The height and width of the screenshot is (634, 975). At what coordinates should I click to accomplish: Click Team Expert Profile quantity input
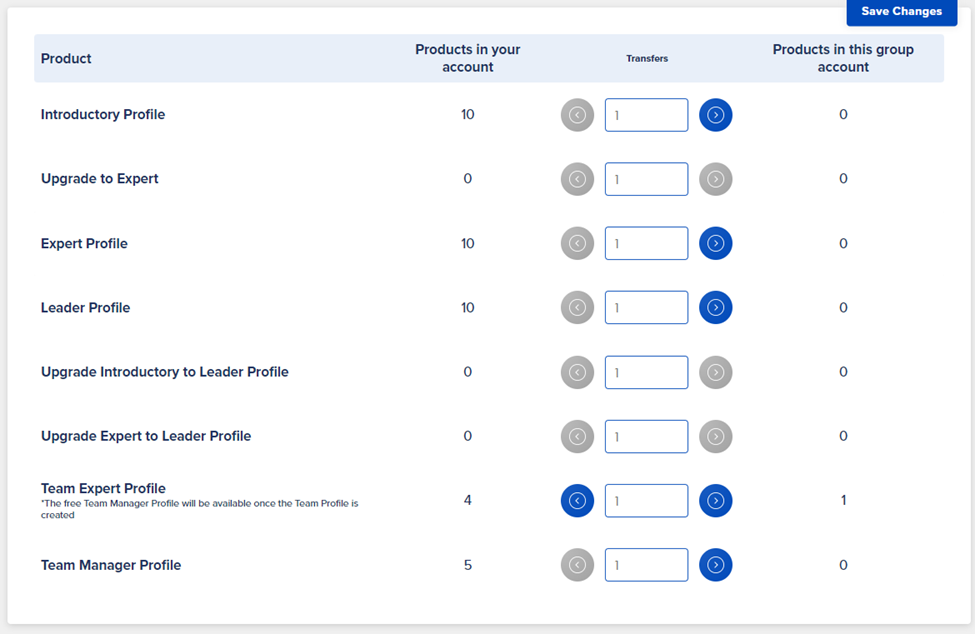[646, 500]
